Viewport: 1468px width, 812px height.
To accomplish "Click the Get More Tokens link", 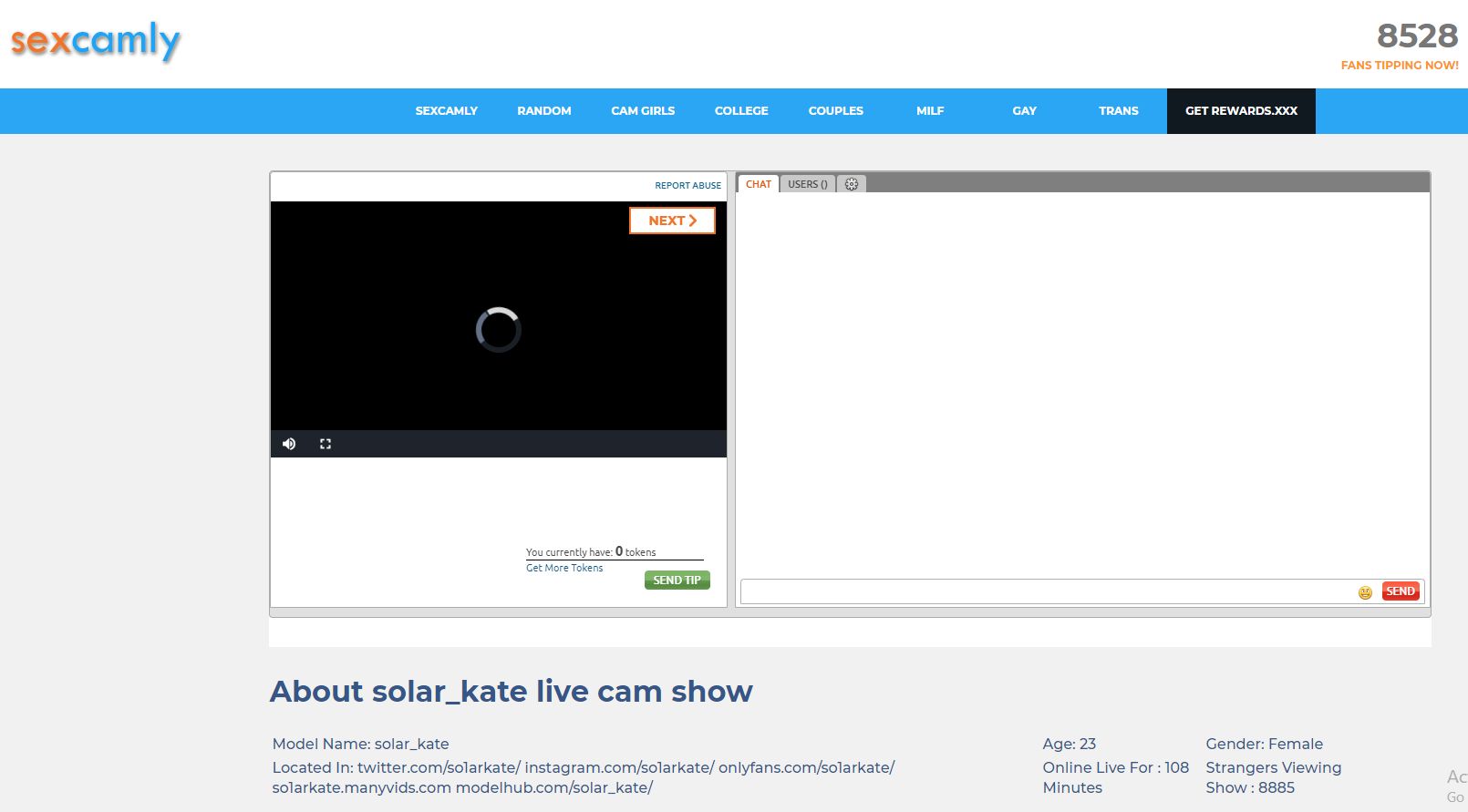I will [564, 568].
